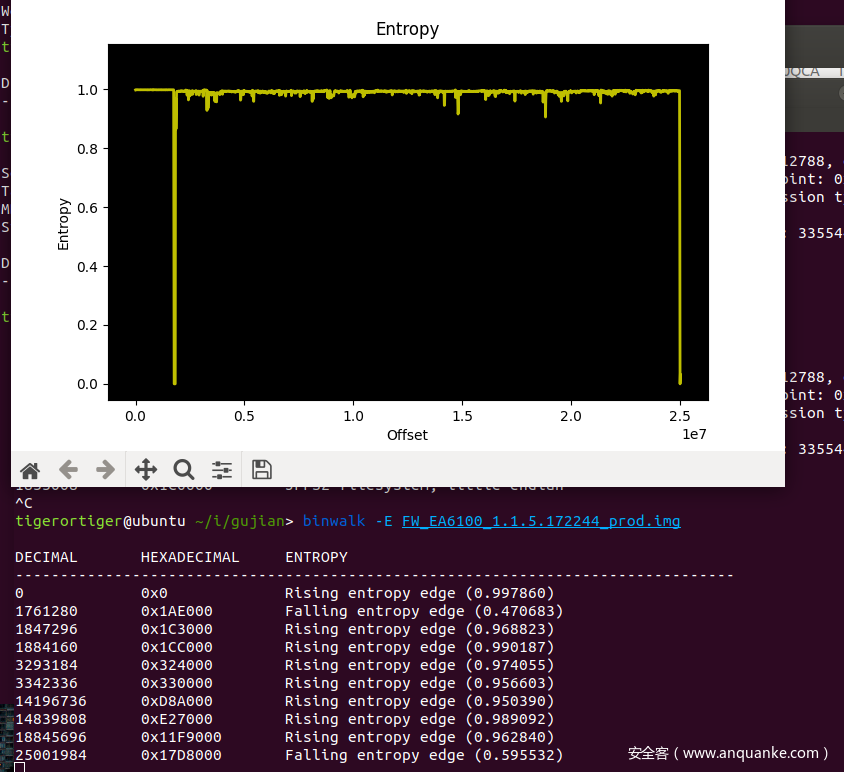The height and width of the screenshot is (772, 844).
Task: Click the "Offset" x-axis label
Action: (407, 435)
